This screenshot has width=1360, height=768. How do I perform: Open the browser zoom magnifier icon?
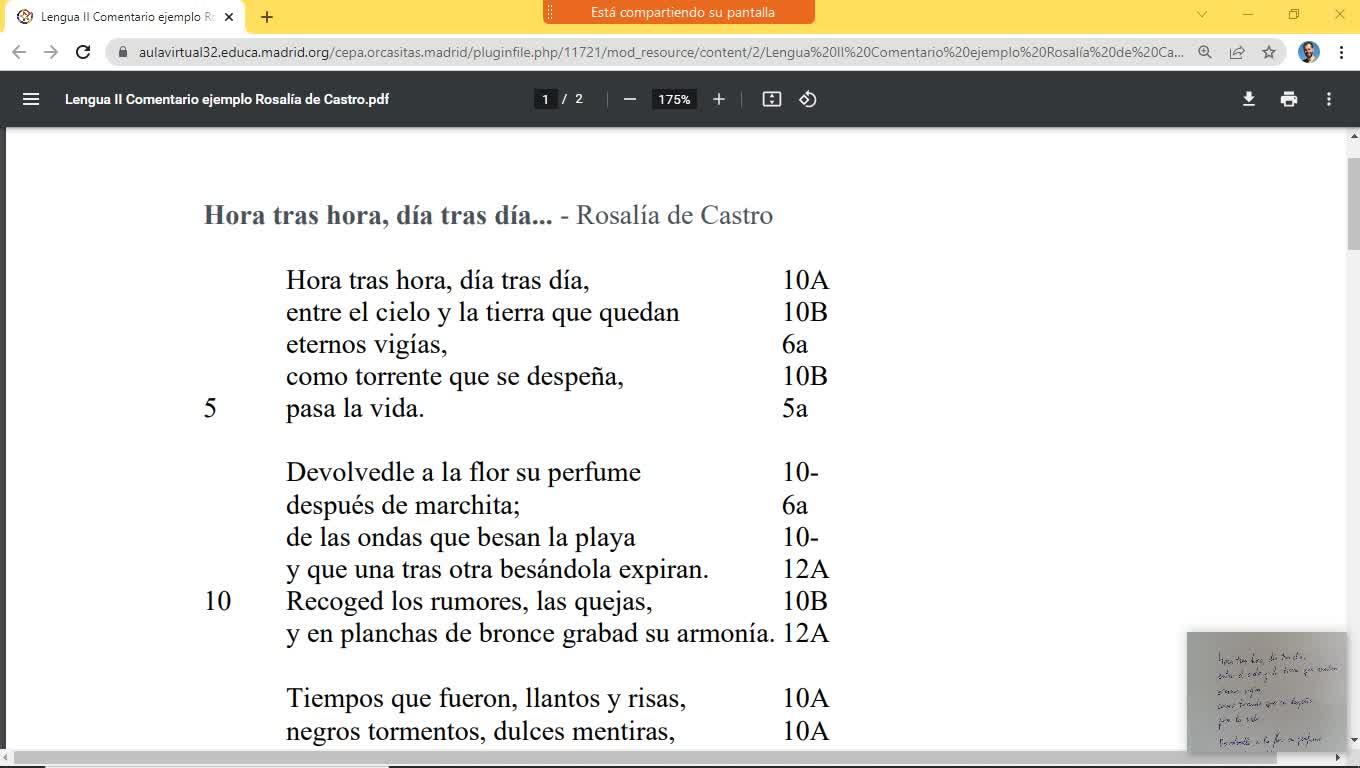pos(1205,52)
